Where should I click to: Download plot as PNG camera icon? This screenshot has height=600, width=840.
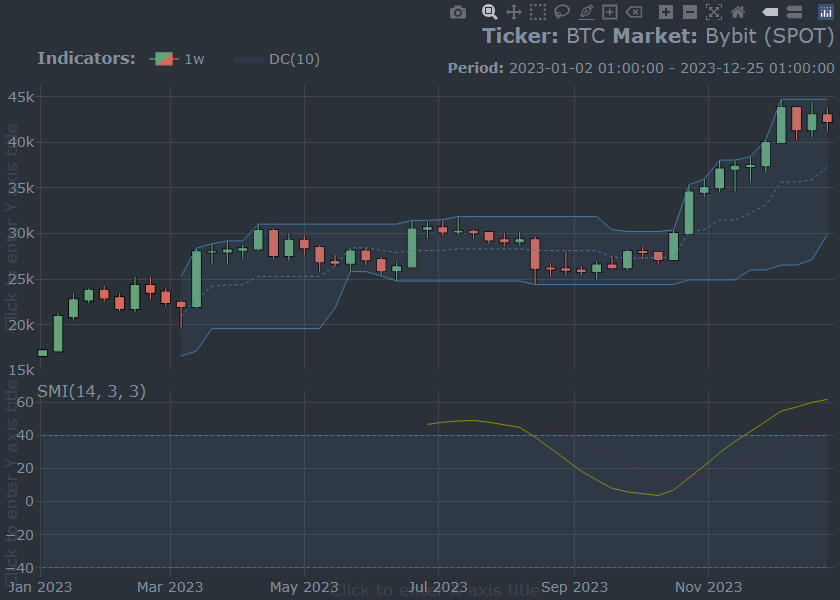click(458, 12)
